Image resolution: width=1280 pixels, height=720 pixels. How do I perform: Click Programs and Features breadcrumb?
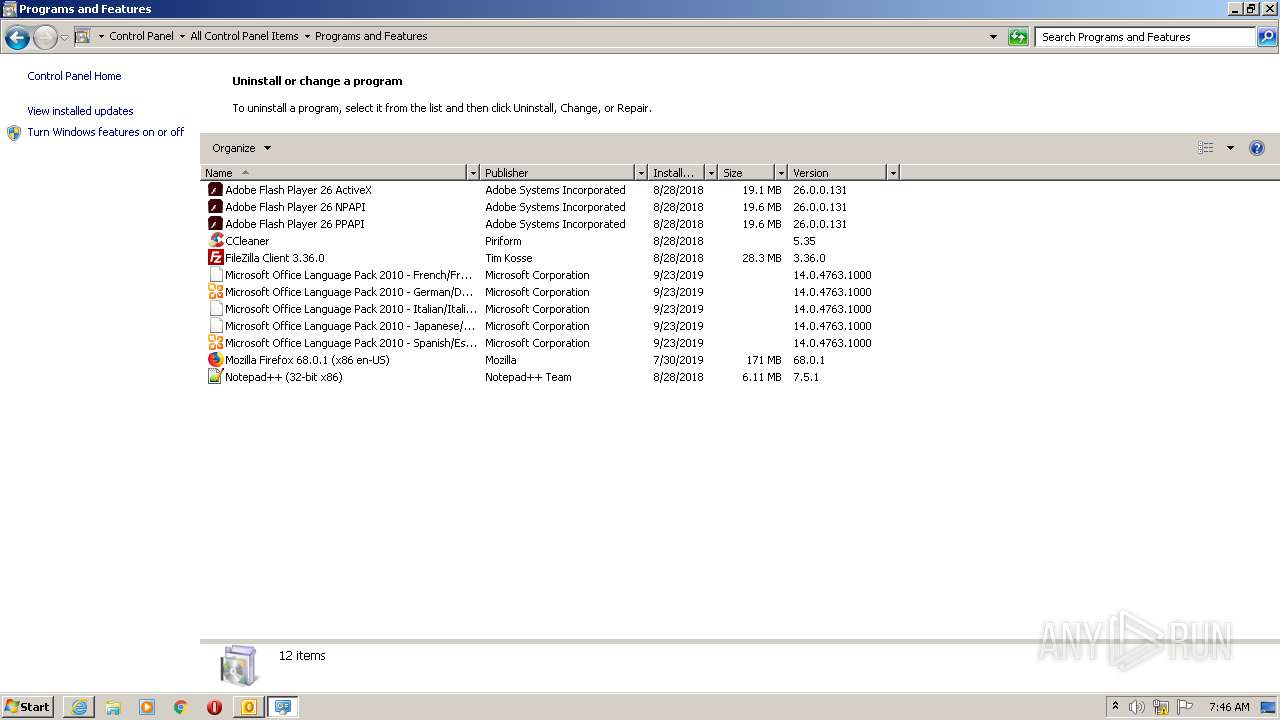tap(371, 36)
